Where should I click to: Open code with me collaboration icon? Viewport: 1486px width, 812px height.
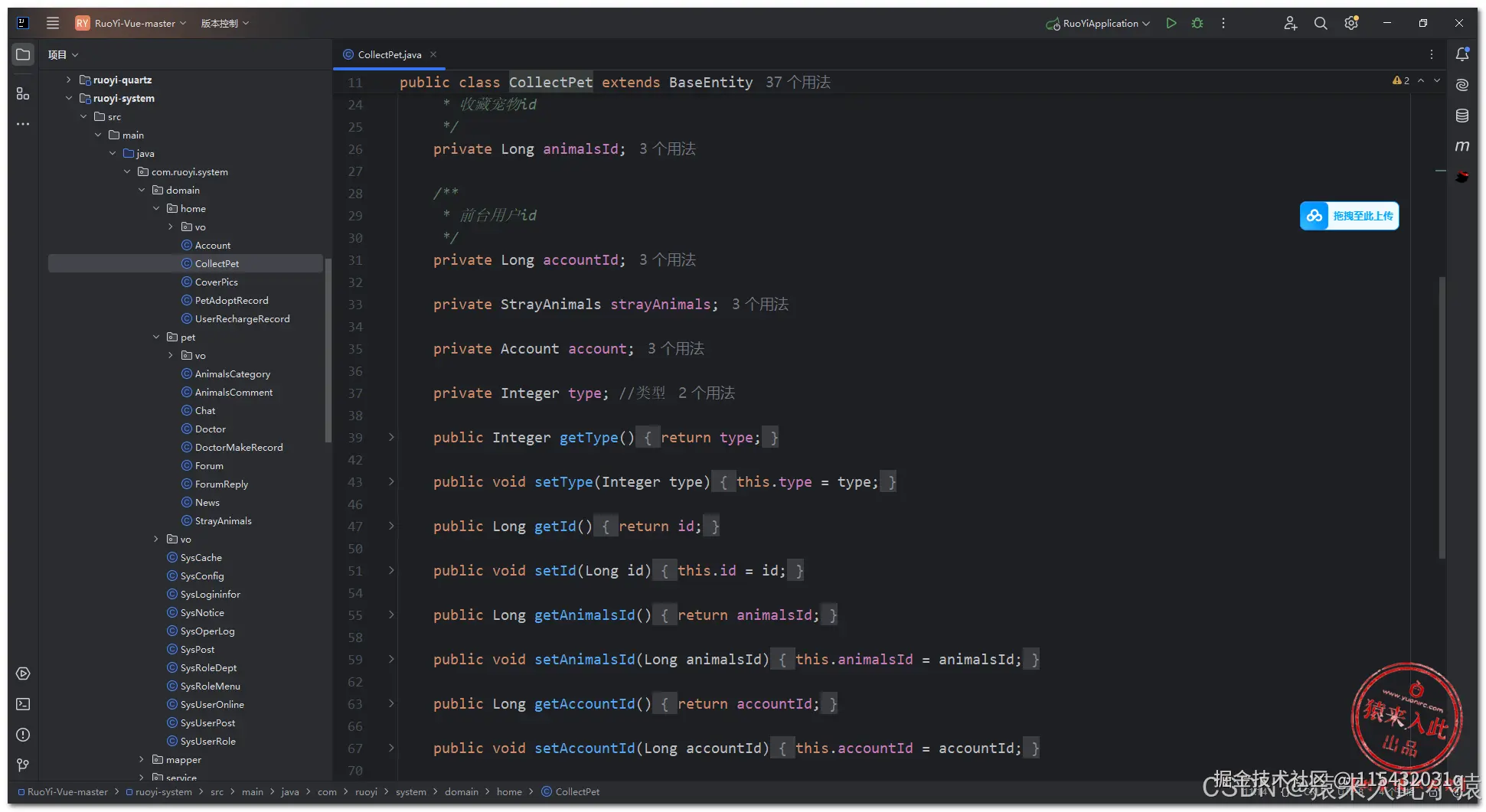tap(1290, 23)
